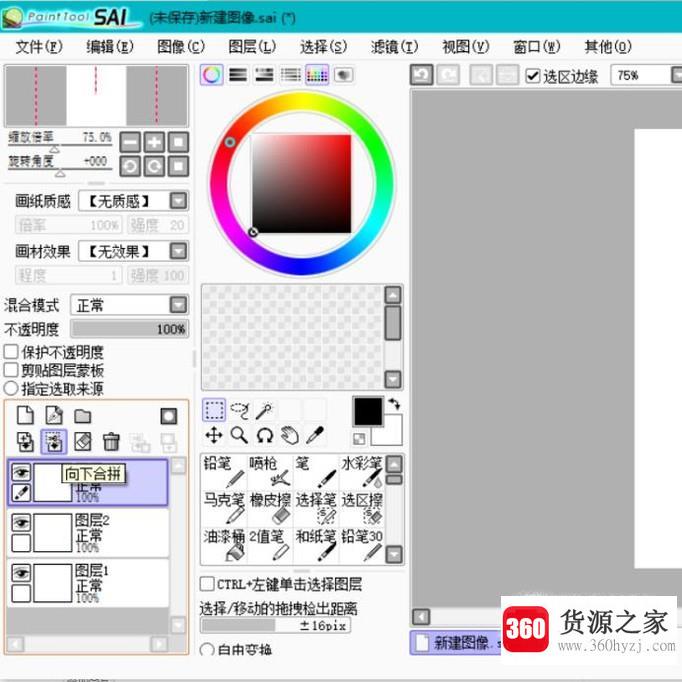Image resolution: width=682 pixels, height=682 pixels.
Task: Open the 编辑(E) menu
Action: click(x=110, y=47)
